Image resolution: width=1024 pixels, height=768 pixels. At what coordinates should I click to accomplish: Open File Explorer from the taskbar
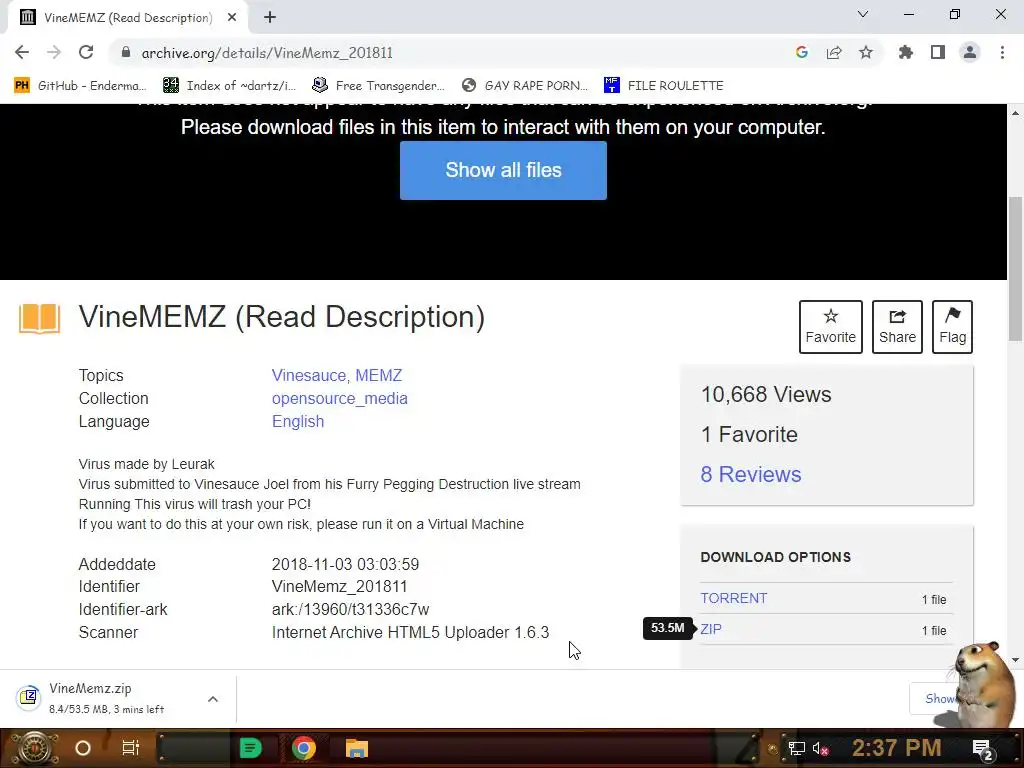357,748
